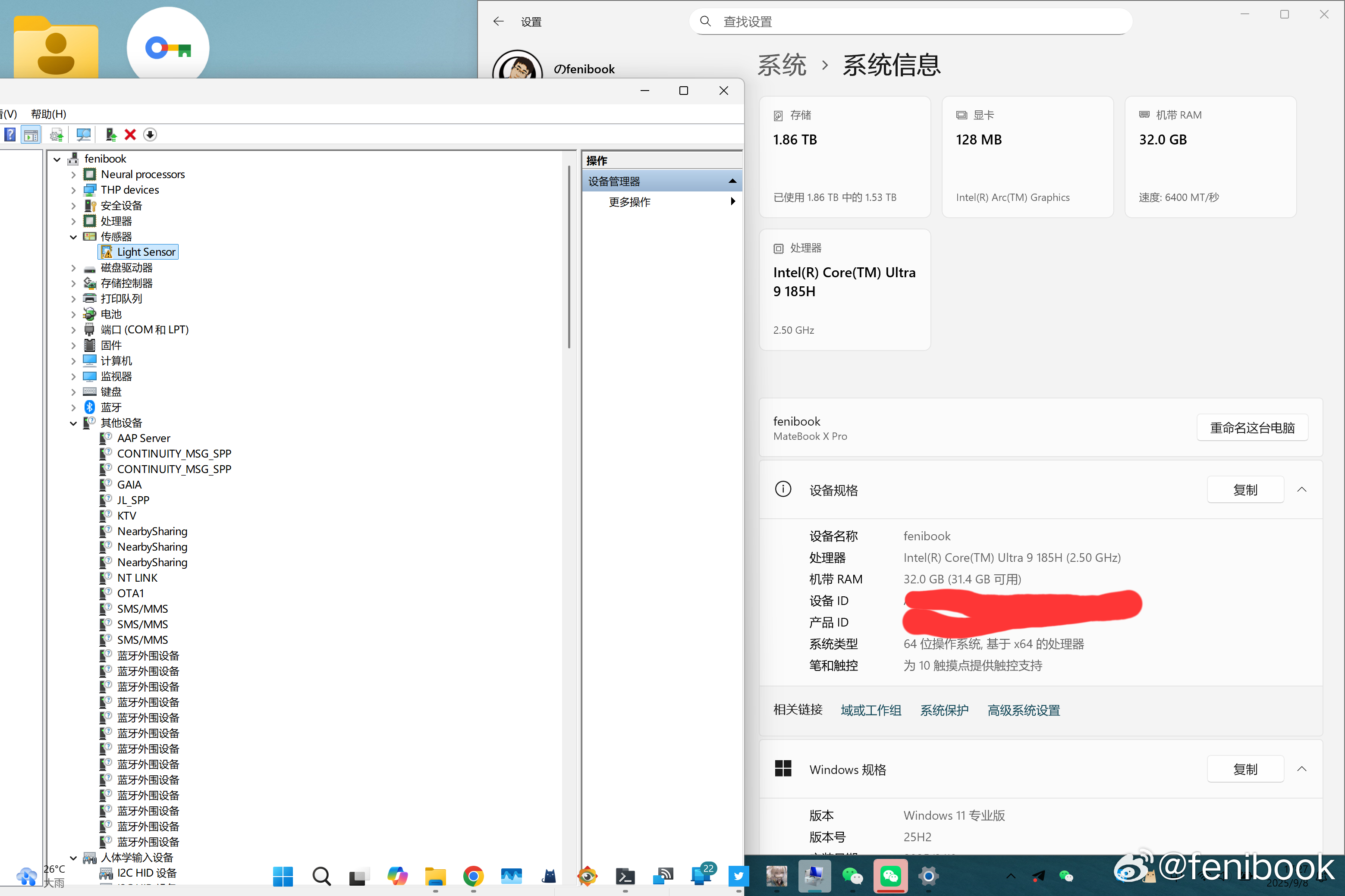Collapse the 传感器 category
Screen dimensions: 1345x896
(x=73, y=237)
